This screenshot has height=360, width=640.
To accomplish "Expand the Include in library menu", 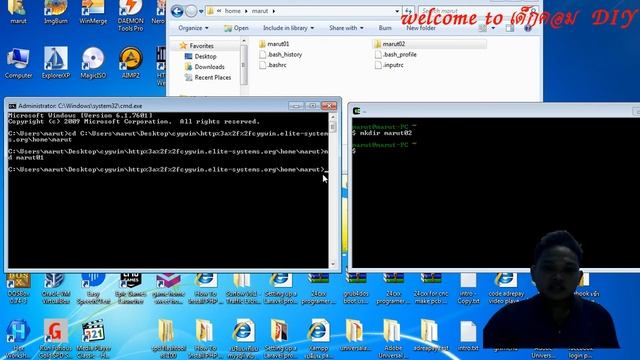I will pyautogui.click(x=289, y=28).
